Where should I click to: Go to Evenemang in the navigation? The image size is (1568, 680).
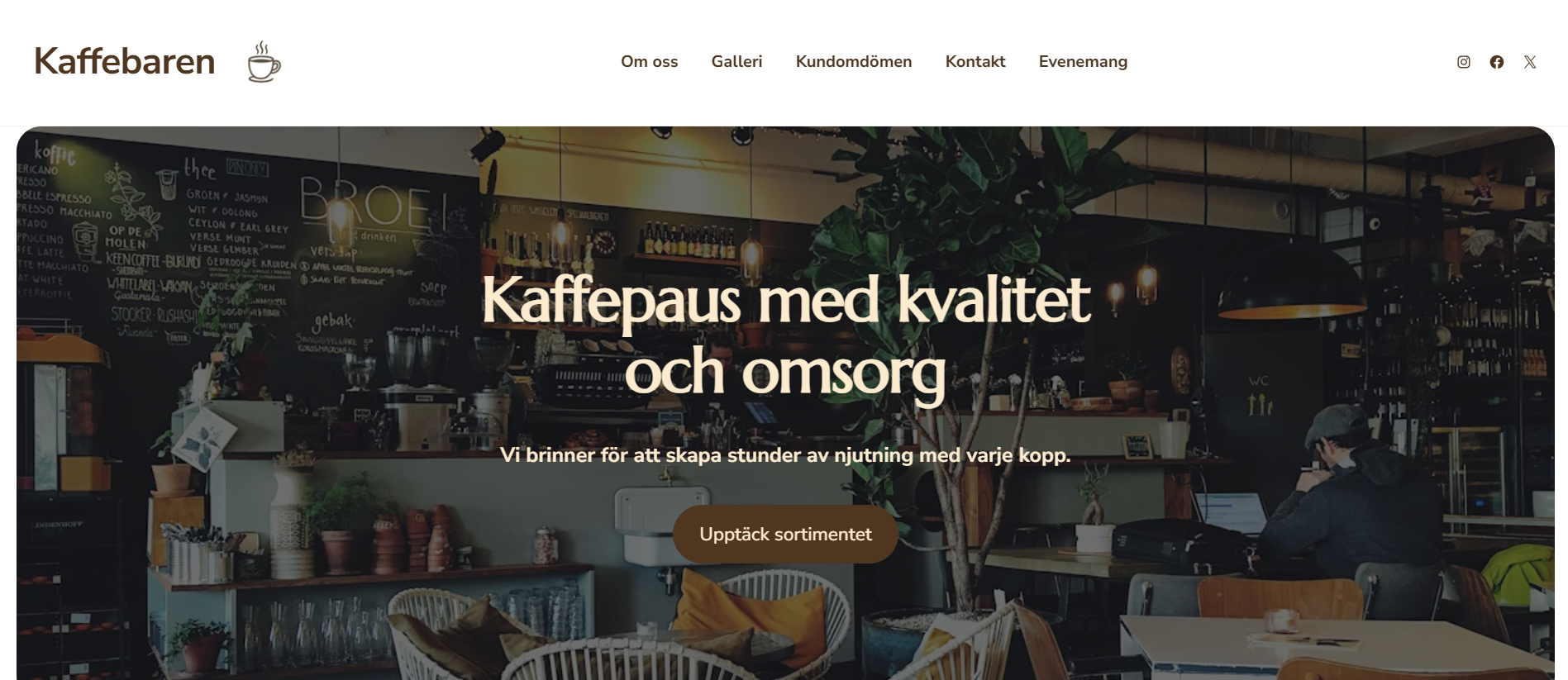[x=1083, y=62]
